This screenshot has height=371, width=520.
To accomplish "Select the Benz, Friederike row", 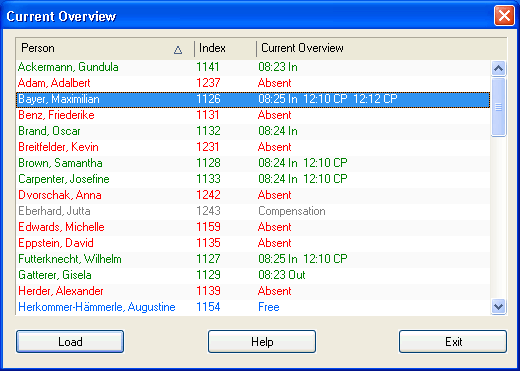I will pyautogui.click(x=253, y=115).
